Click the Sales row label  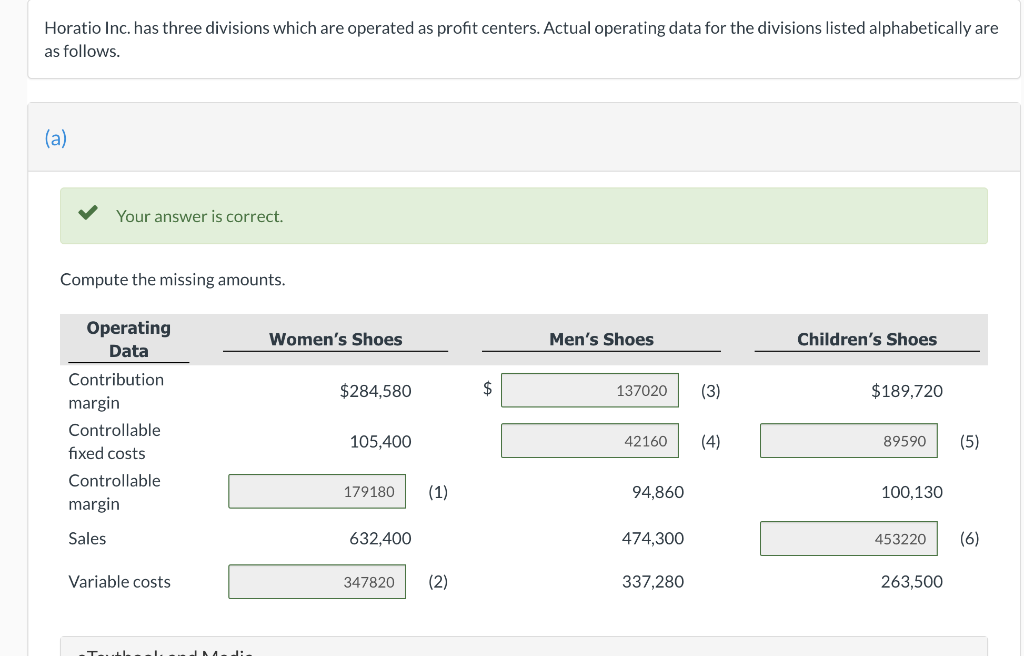pyautogui.click(x=87, y=539)
